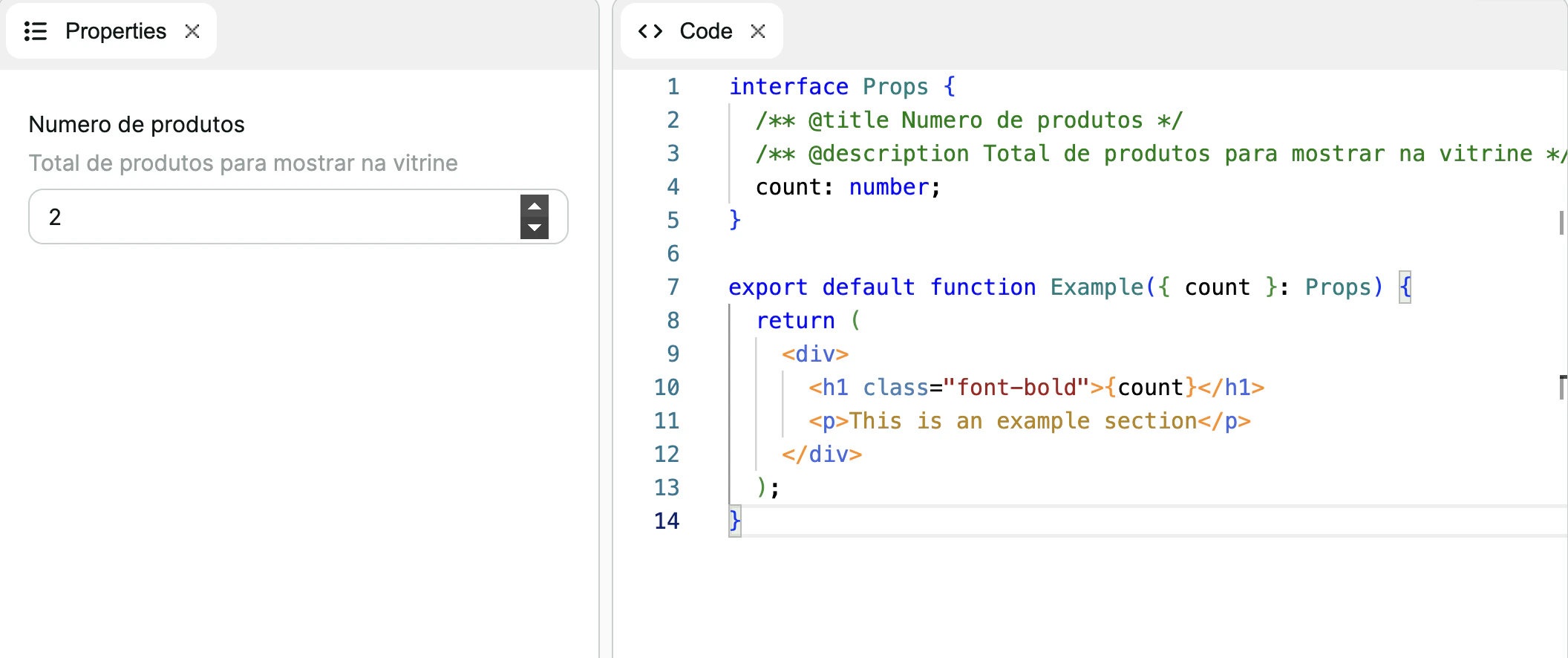
Task: Decrease product count with down arrow
Action: click(x=534, y=228)
